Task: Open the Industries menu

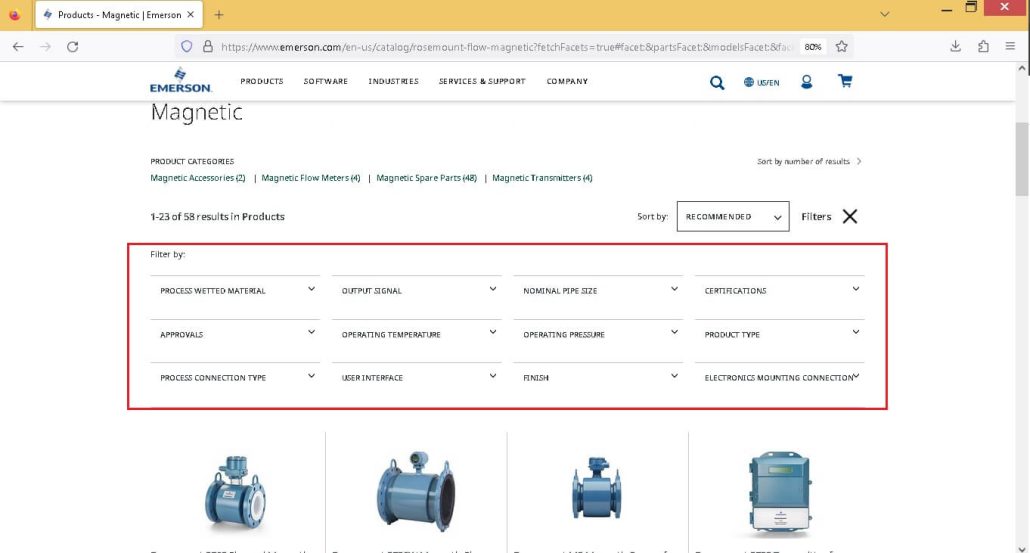Action: point(393,81)
